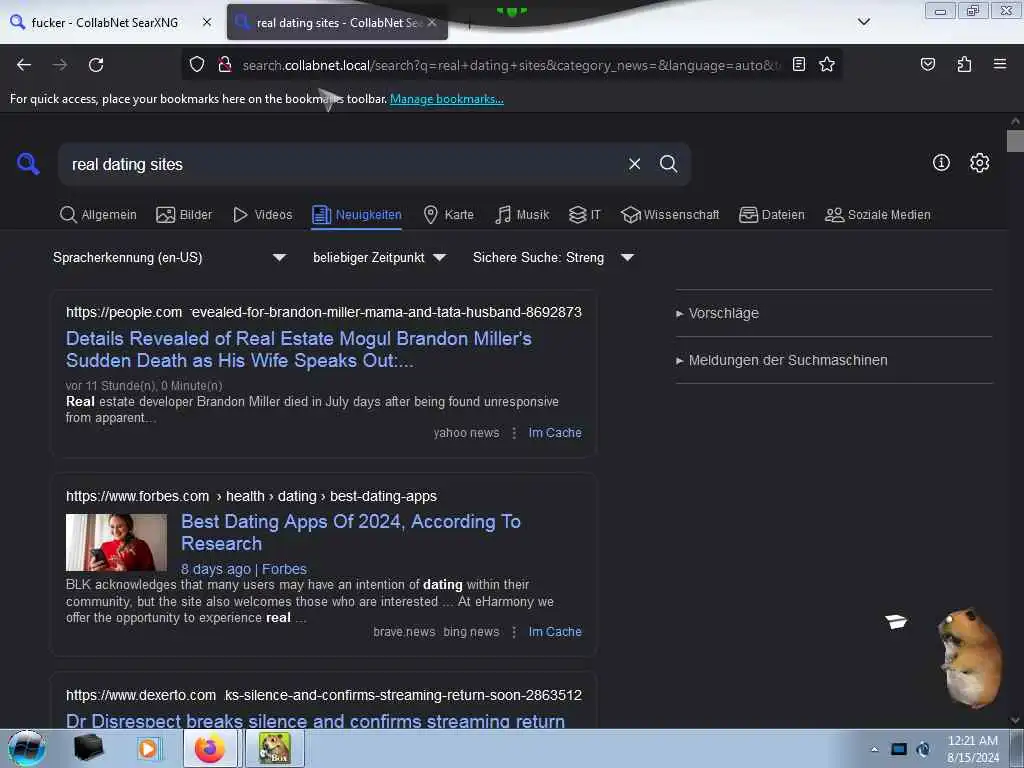Click the insecure connection lock icon
The height and width of the screenshot is (768, 1024).
[225, 65]
